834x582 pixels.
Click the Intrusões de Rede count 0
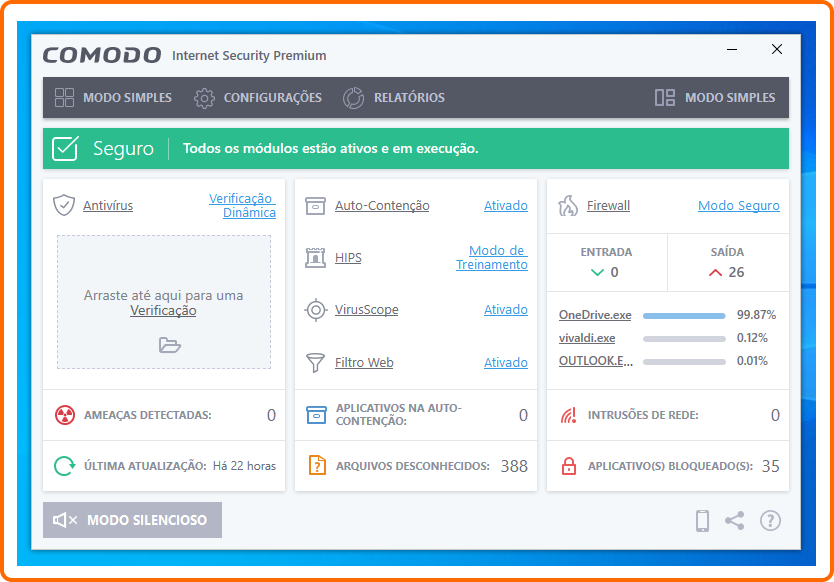[x=775, y=415]
